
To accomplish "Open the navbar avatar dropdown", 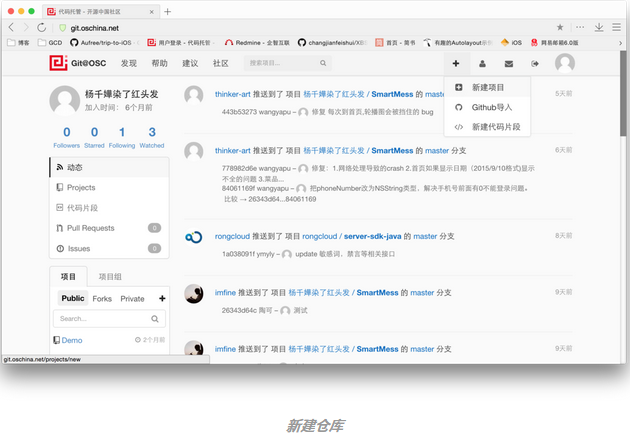I will (565, 63).
